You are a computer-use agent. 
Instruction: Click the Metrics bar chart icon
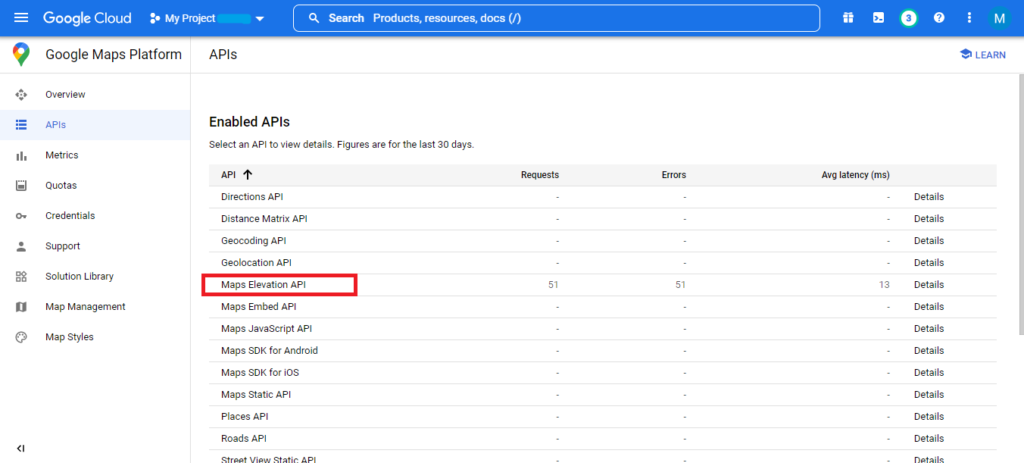tap(21, 155)
